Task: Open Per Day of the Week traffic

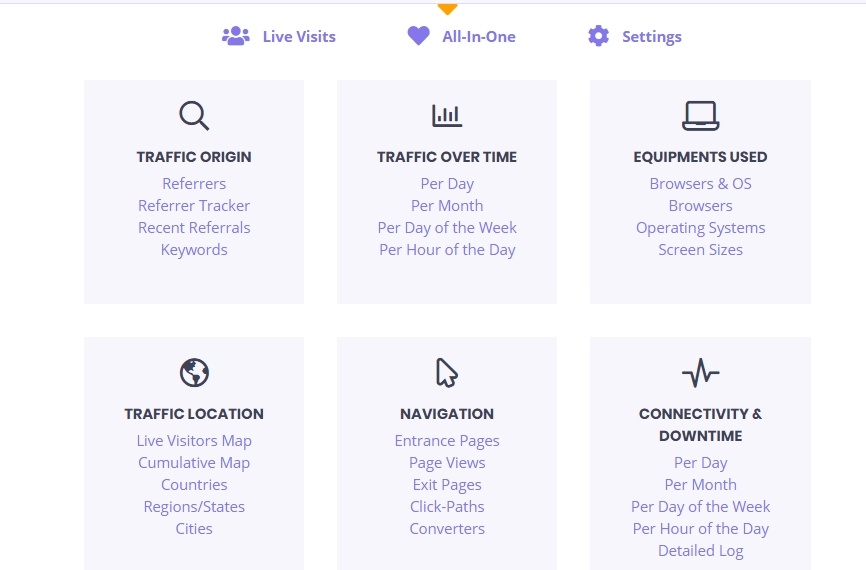Action: 447,228
